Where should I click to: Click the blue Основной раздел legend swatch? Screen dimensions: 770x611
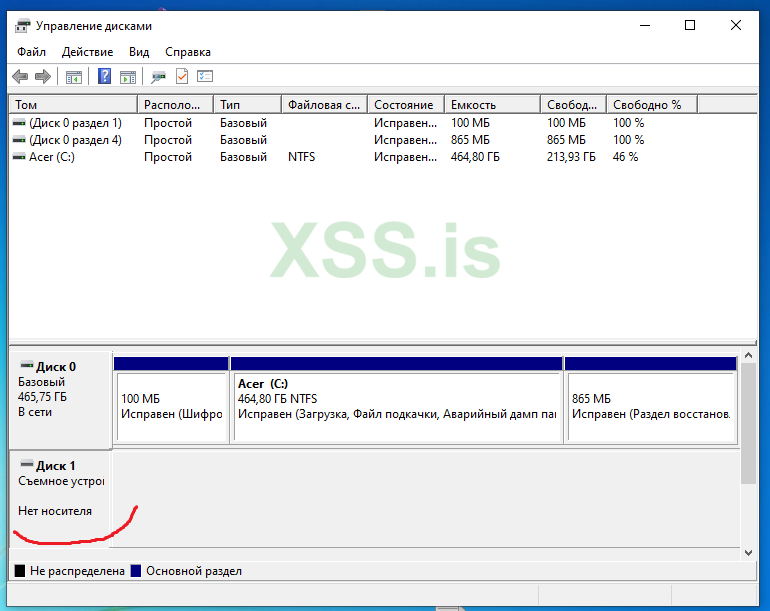coord(136,571)
